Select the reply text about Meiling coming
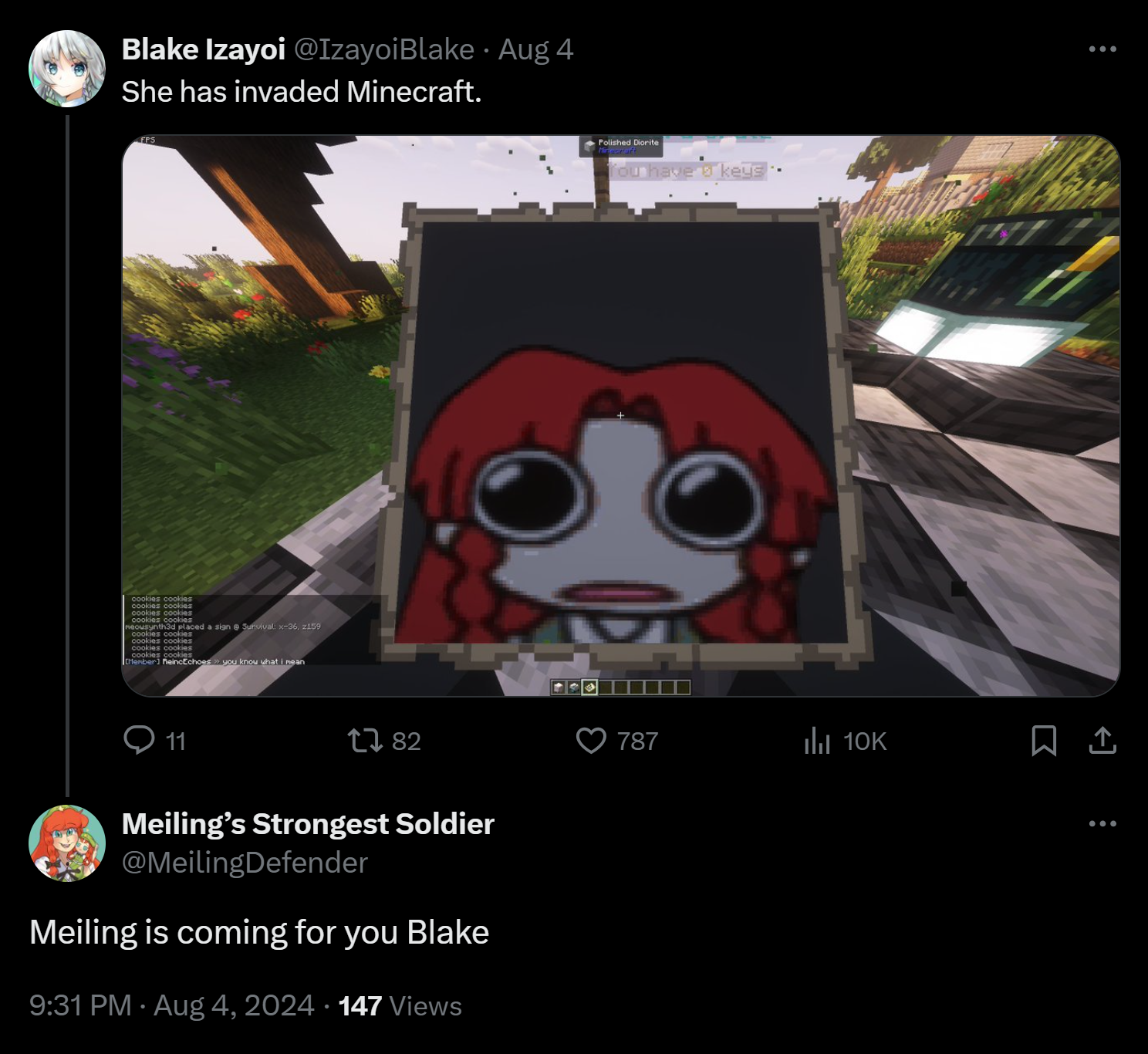This screenshot has height=1054, width=1148. click(x=259, y=932)
